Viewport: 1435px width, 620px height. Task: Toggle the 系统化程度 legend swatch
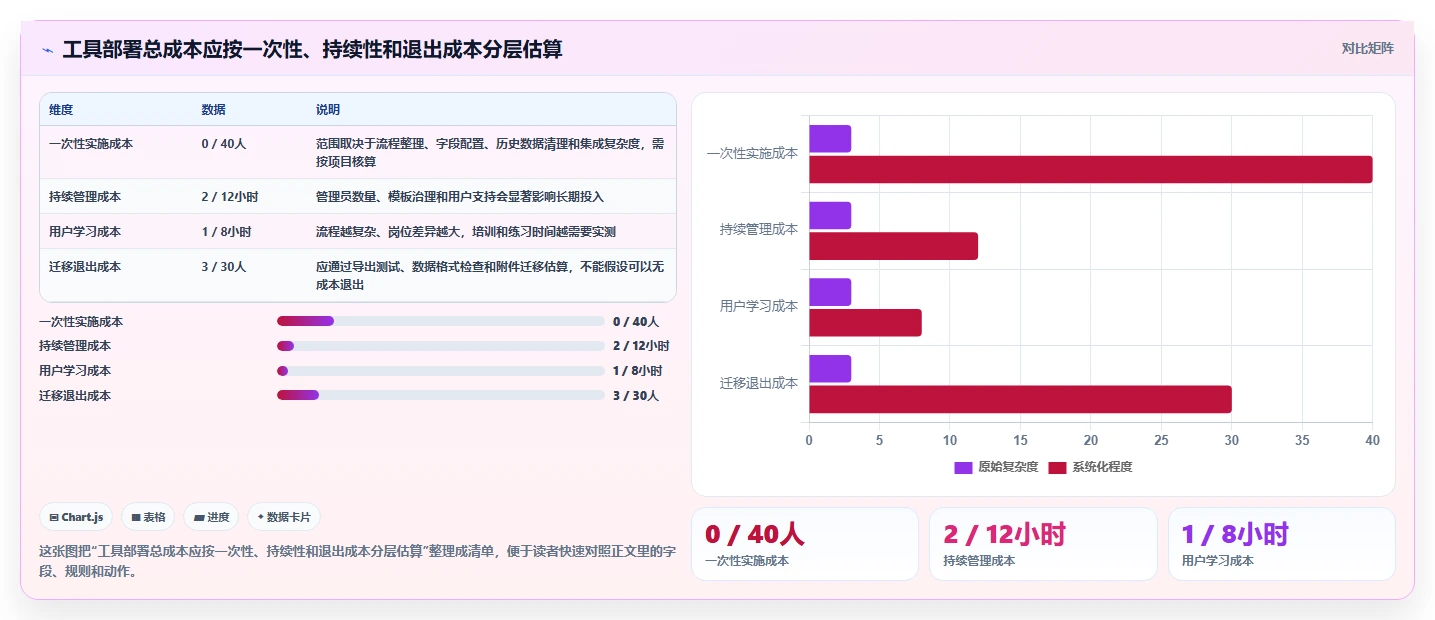(1057, 467)
